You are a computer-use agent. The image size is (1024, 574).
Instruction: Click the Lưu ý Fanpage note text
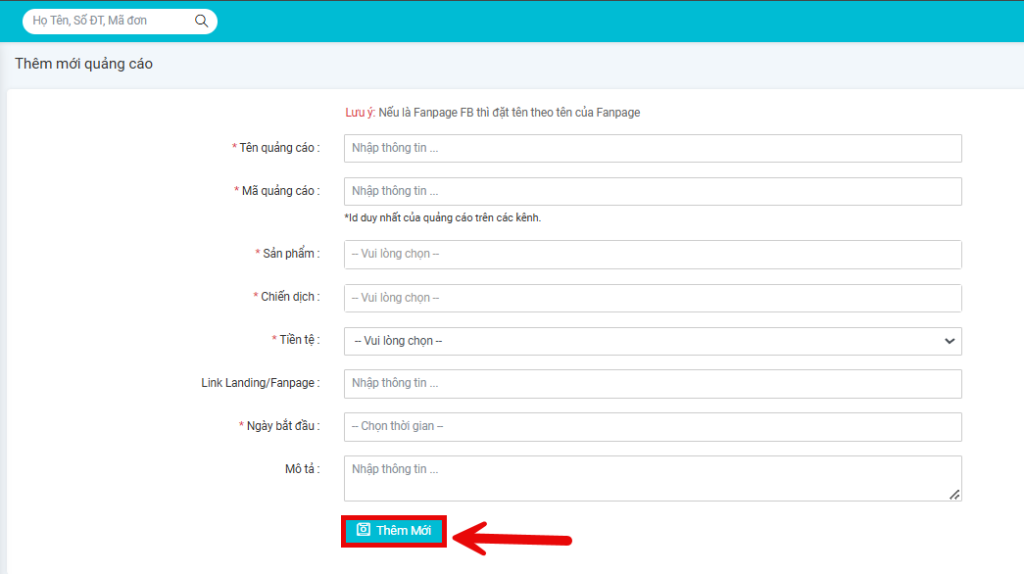(493, 113)
